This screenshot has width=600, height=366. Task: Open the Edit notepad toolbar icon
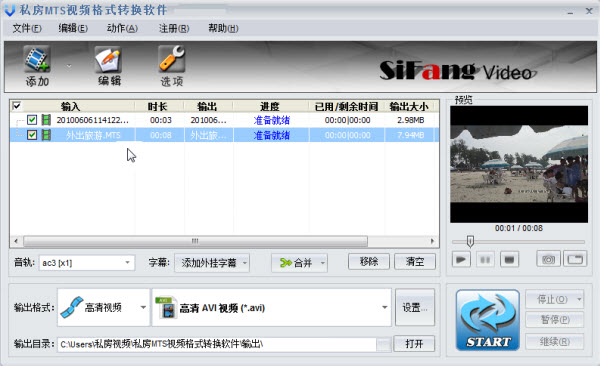[109, 59]
